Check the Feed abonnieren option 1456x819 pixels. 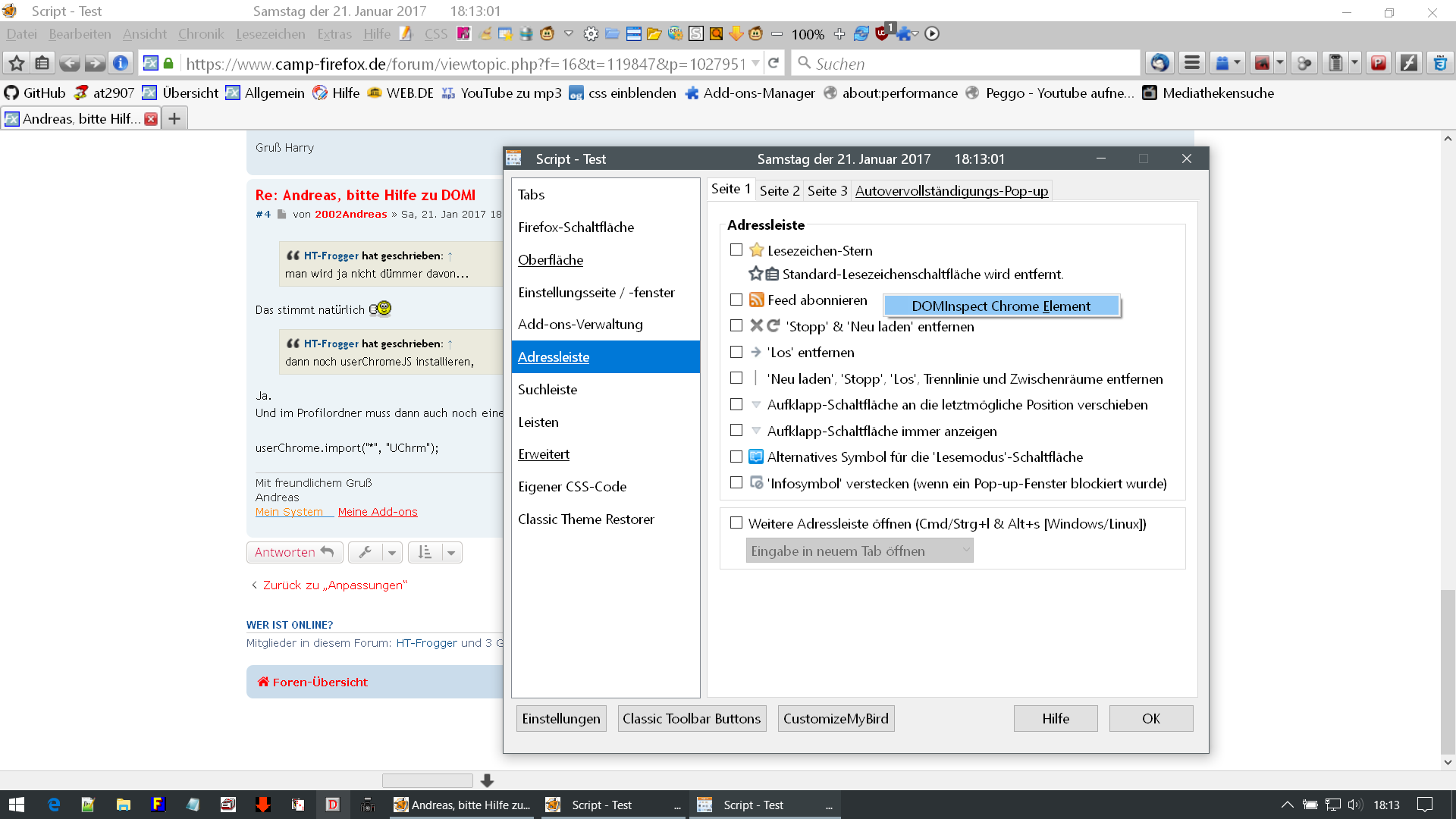(736, 300)
